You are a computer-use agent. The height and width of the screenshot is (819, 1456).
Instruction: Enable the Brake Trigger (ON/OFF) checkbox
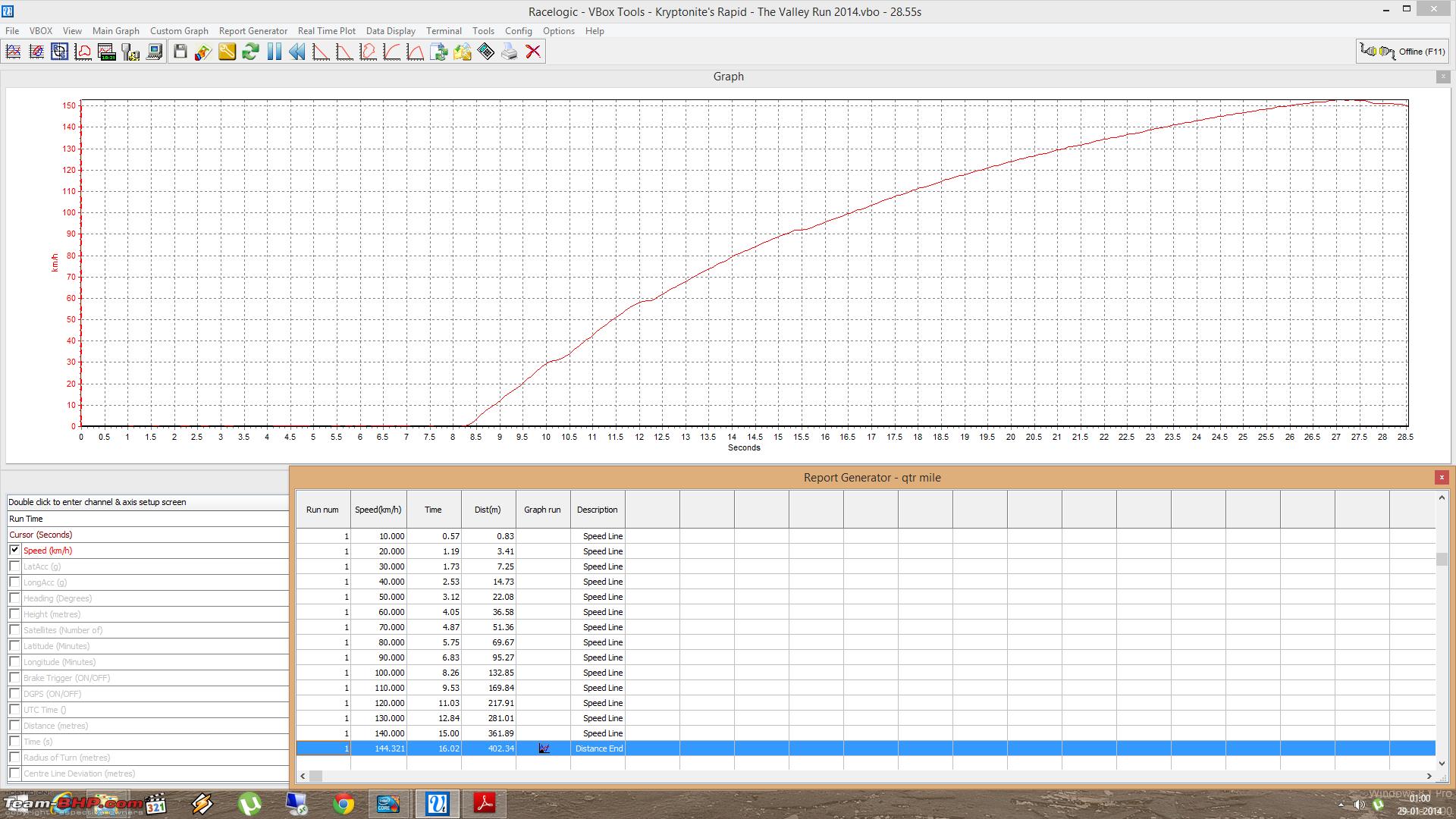pyautogui.click(x=14, y=678)
